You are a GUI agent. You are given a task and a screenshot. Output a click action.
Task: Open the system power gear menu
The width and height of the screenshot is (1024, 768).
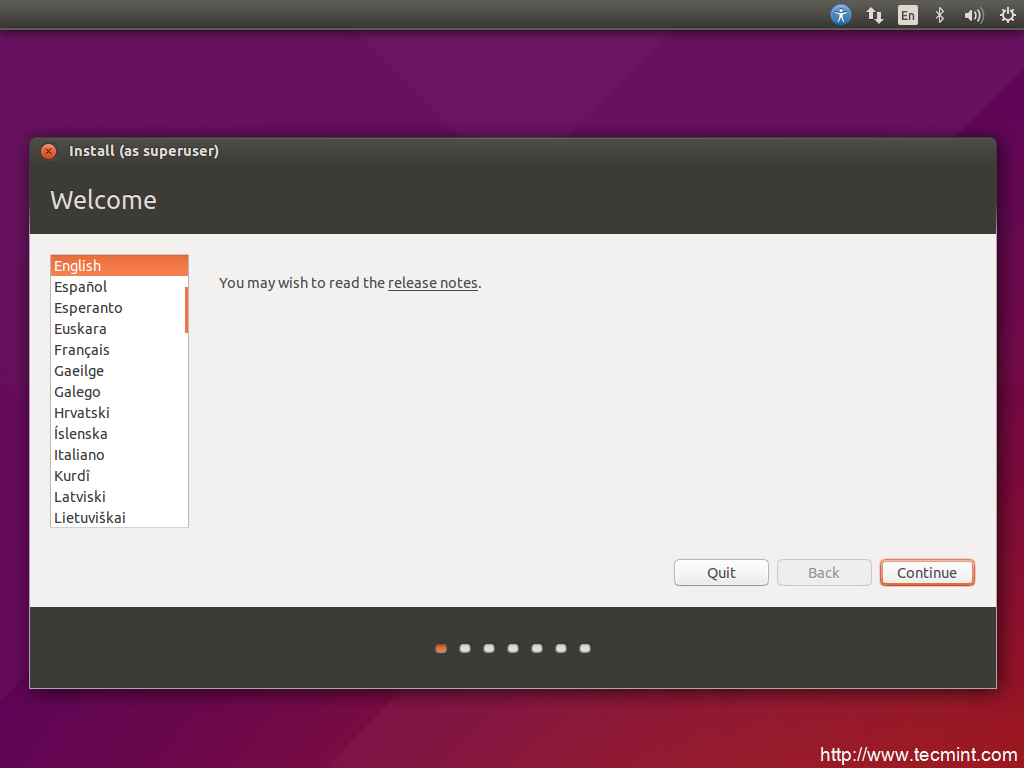1008,14
